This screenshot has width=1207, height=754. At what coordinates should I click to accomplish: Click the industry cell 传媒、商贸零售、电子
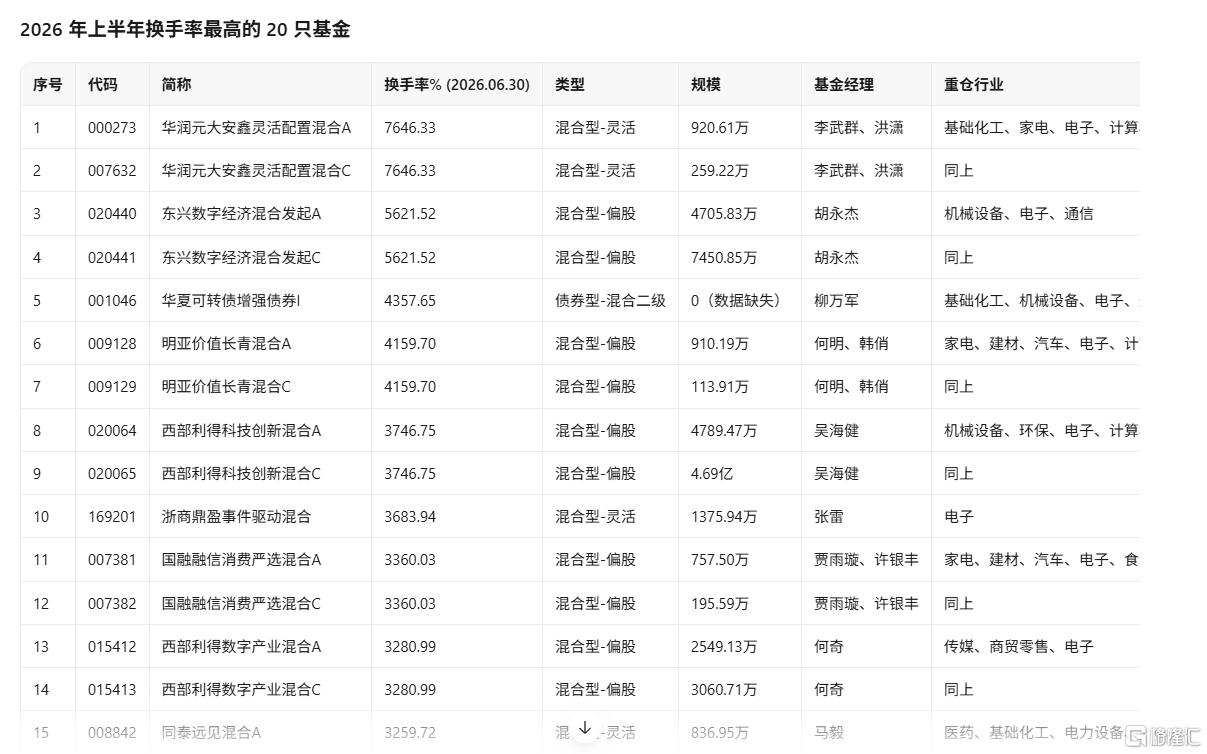(1019, 647)
